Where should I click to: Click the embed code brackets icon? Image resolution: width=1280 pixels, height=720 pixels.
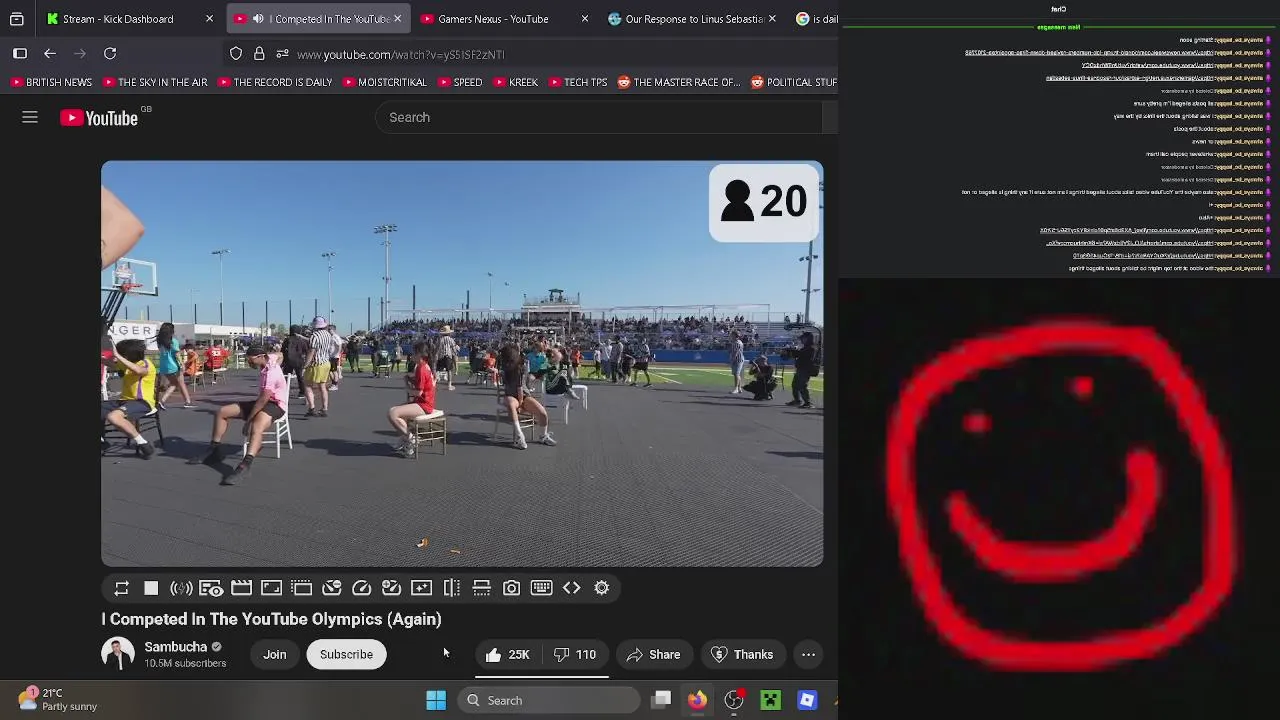click(x=571, y=588)
